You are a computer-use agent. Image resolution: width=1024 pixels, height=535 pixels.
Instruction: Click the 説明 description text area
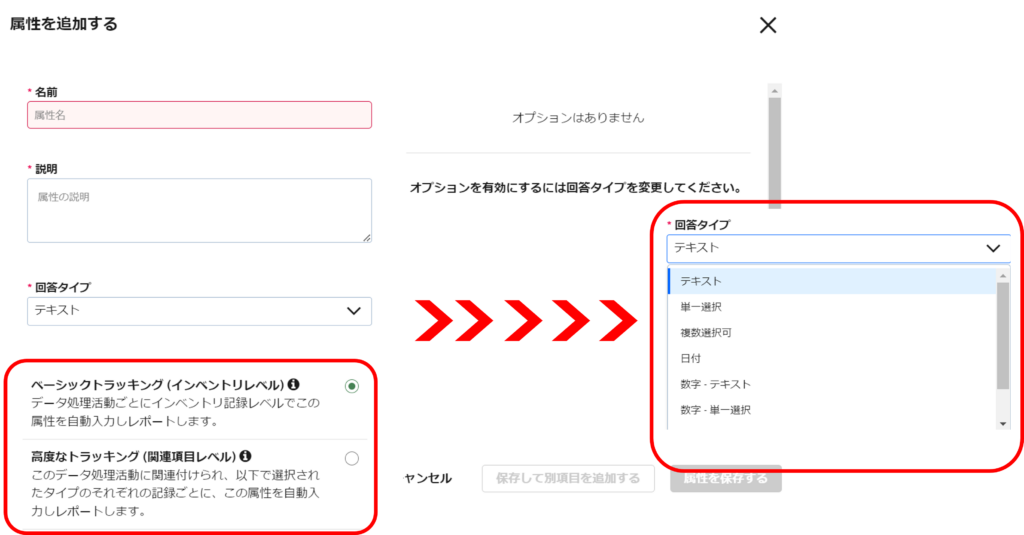(199, 210)
